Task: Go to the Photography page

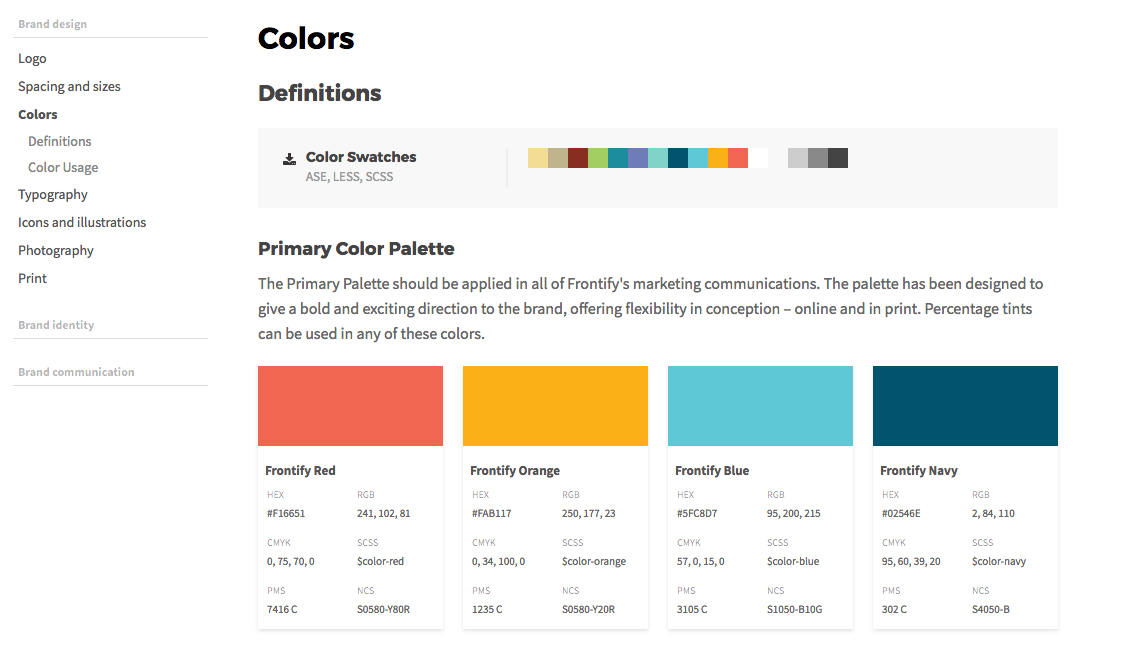Action: click(x=56, y=250)
